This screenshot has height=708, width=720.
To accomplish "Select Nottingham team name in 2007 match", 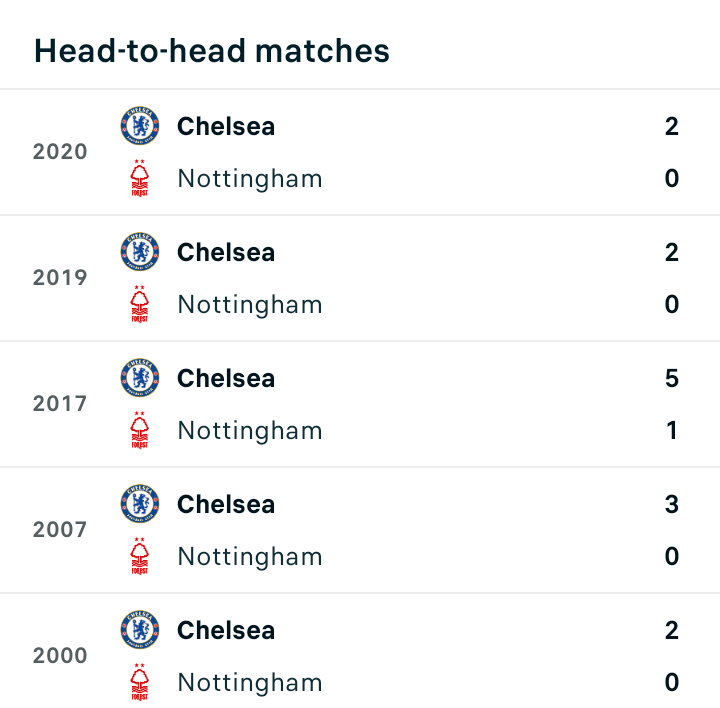I will [x=250, y=557].
